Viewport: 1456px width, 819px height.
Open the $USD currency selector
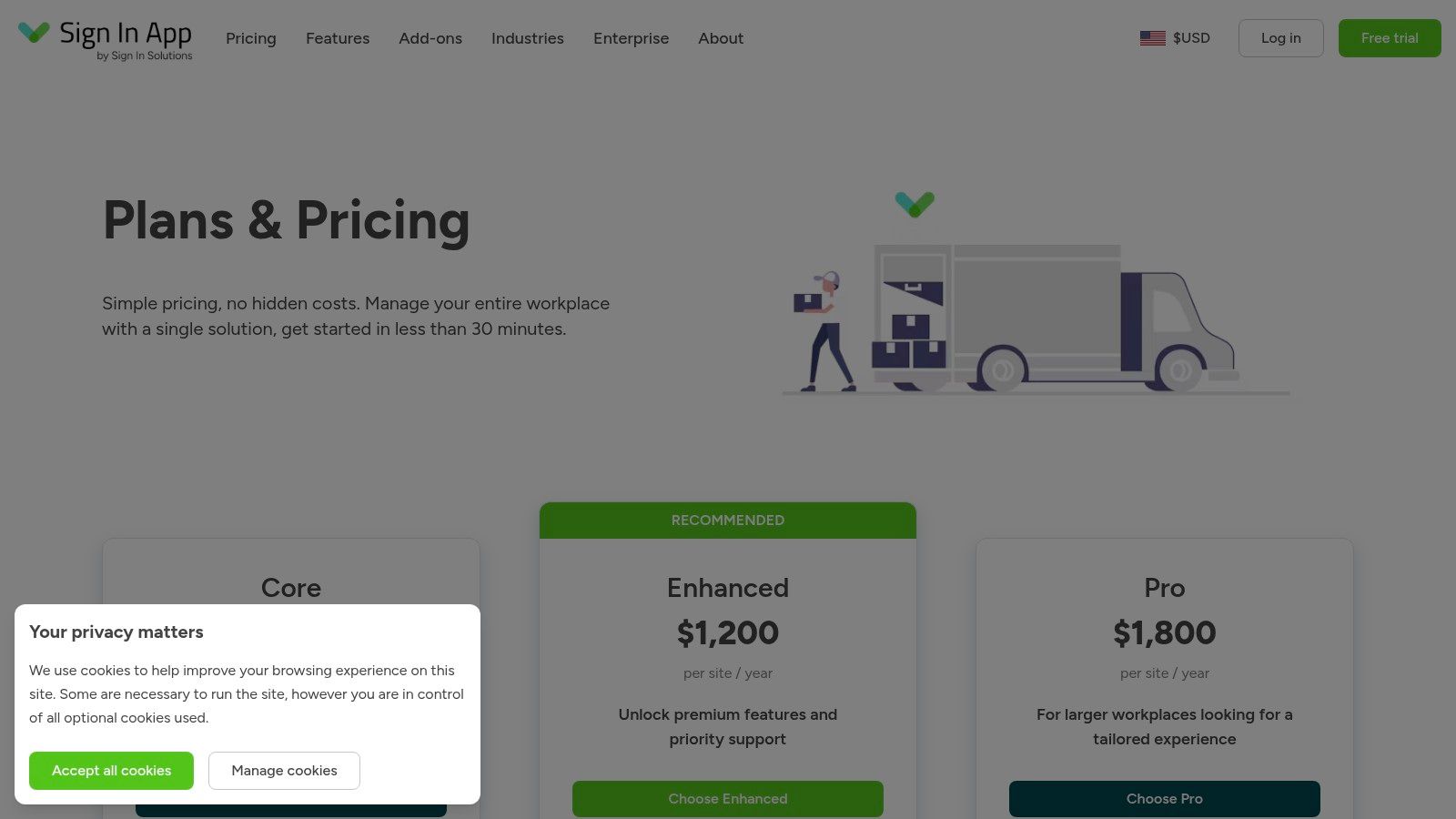[1190, 38]
